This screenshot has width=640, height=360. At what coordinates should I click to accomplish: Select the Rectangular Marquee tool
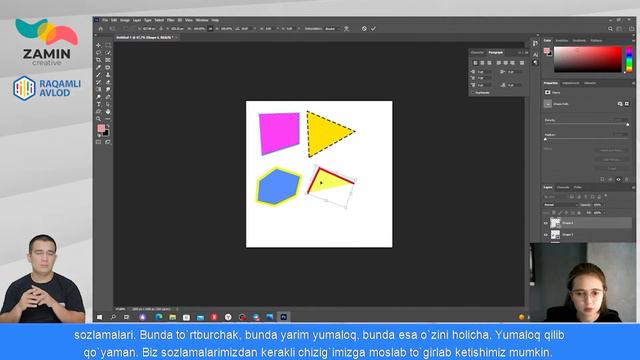pos(108,45)
